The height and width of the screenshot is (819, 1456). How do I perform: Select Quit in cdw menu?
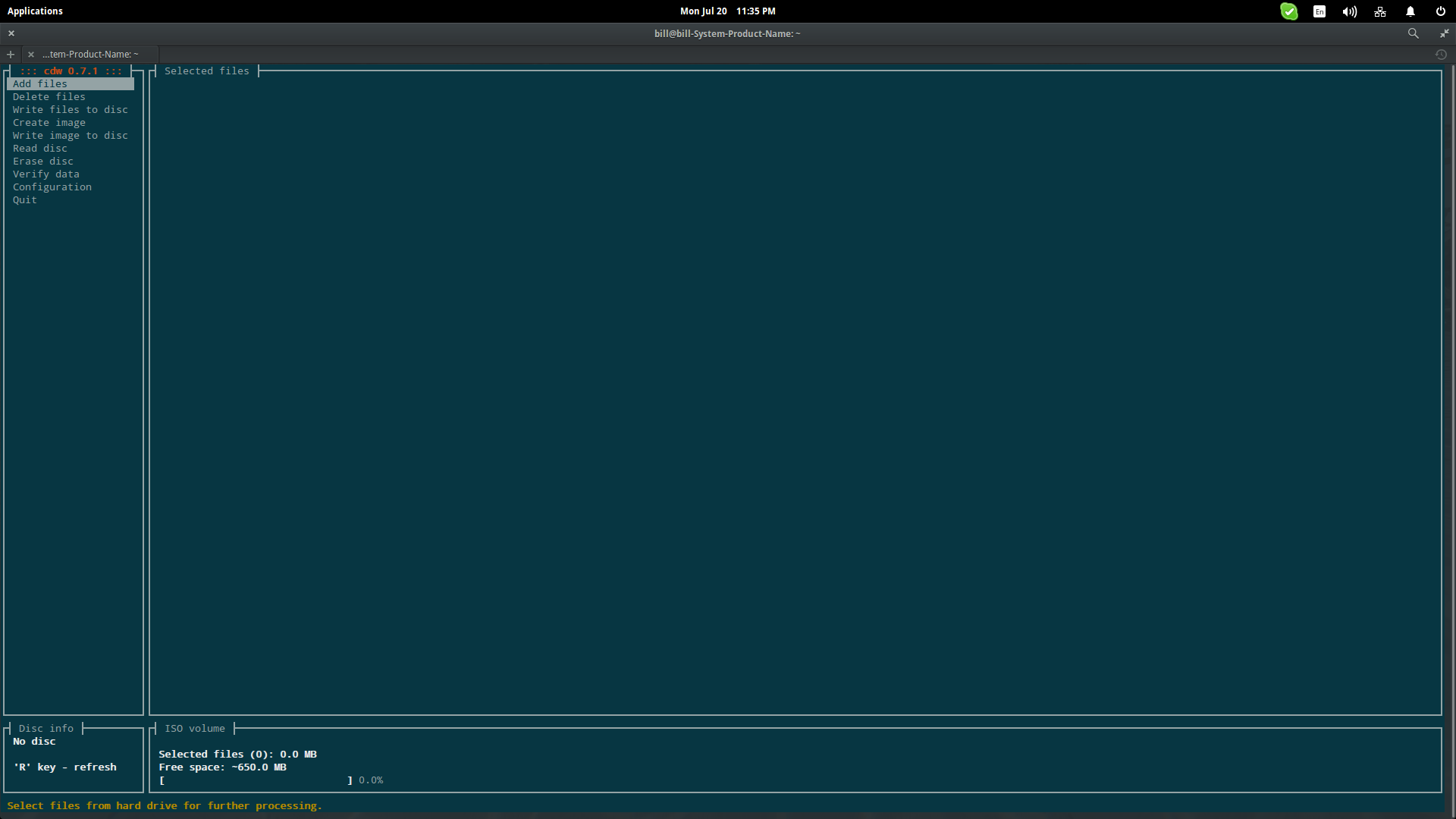tap(25, 200)
